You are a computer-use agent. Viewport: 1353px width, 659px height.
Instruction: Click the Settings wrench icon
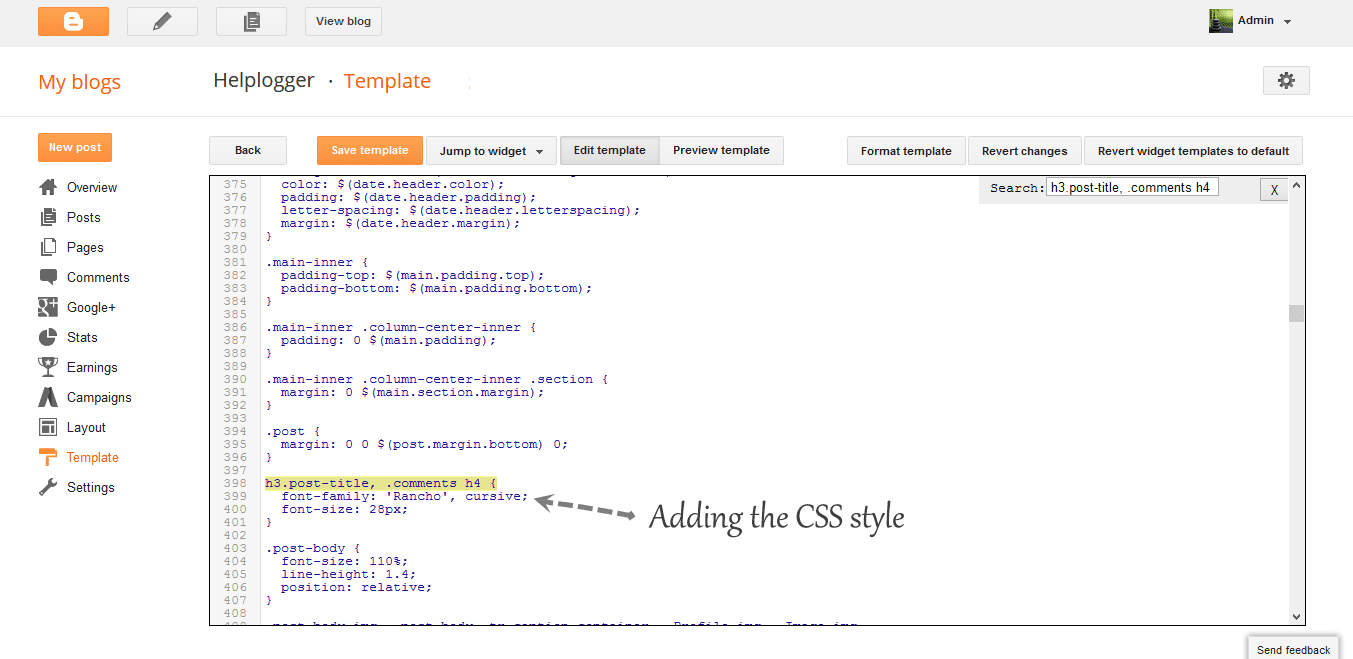(x=48, y=487)
